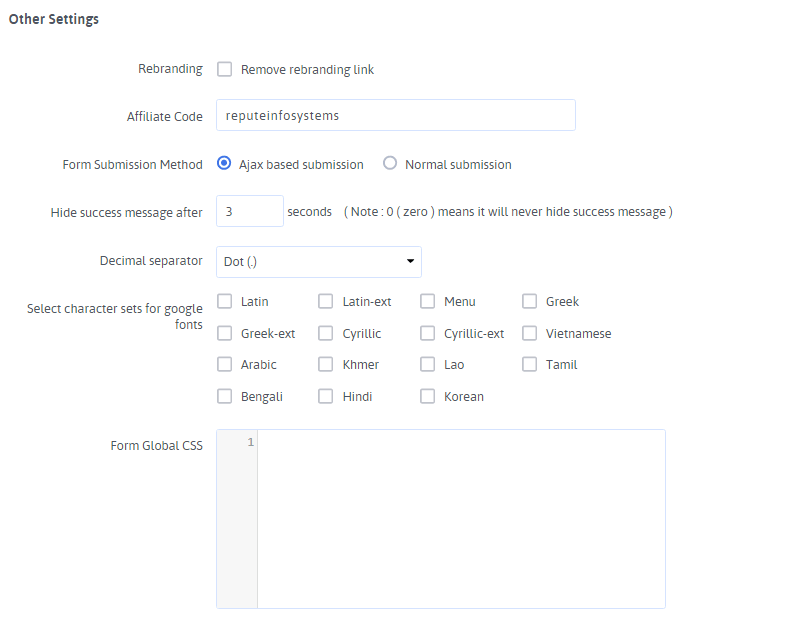Check the Khmer character set
Screen dimensions: 807x625
[326, 365]
